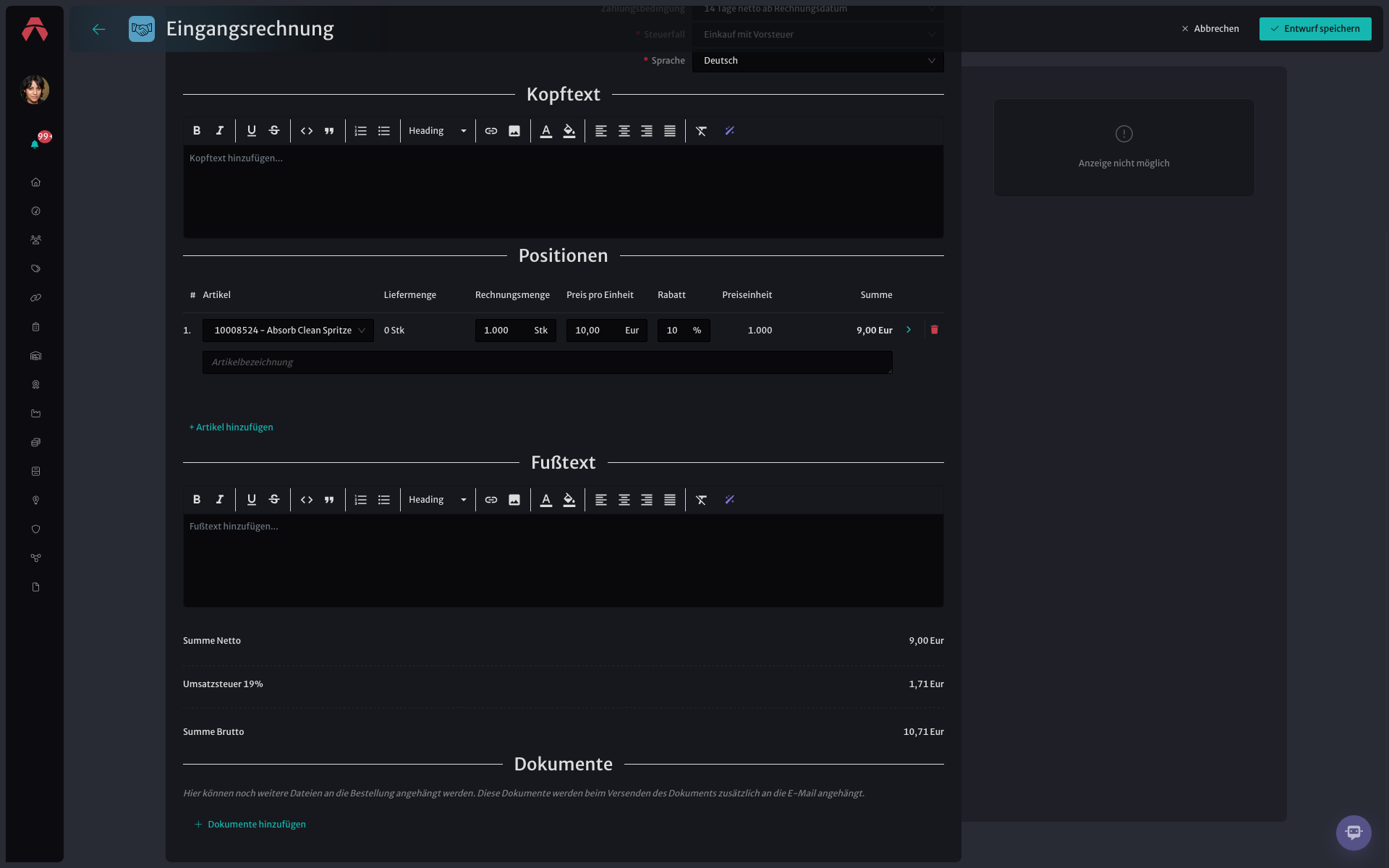Open the chat support bubble
Screen dimensions: 1389x868
[1354, 833]
